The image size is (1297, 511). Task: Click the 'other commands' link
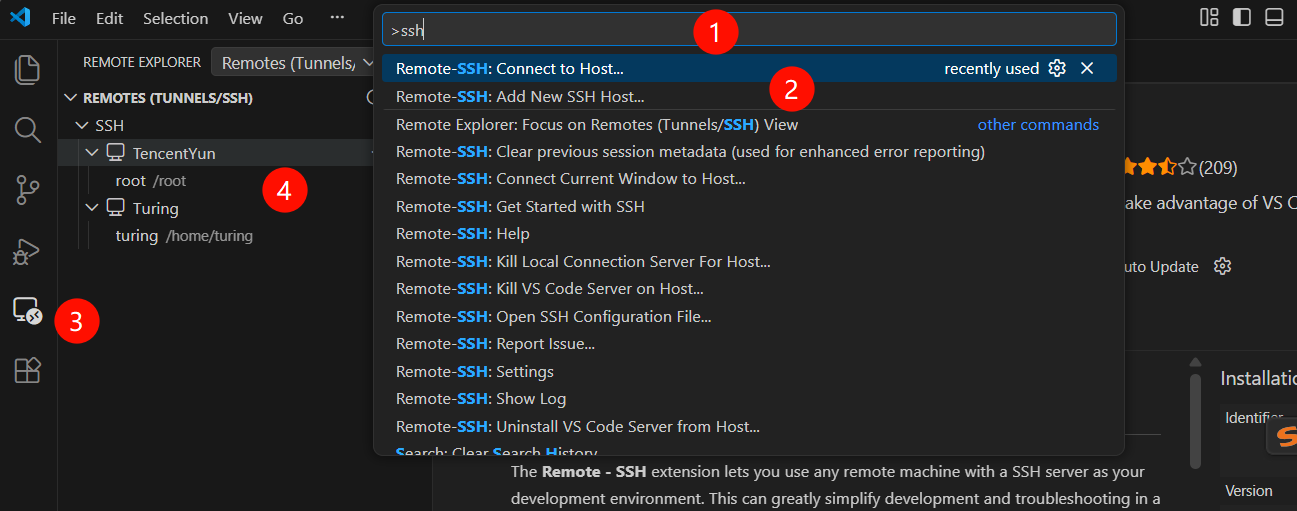[1038, 125]
